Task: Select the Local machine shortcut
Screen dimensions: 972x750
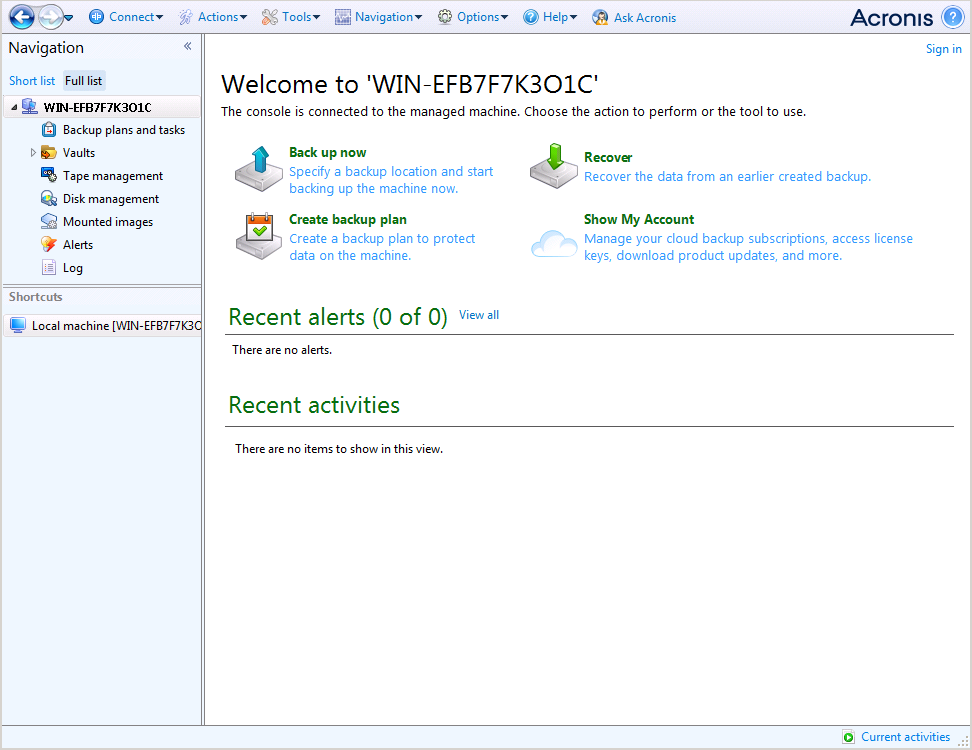Action: tap(102, 325)
